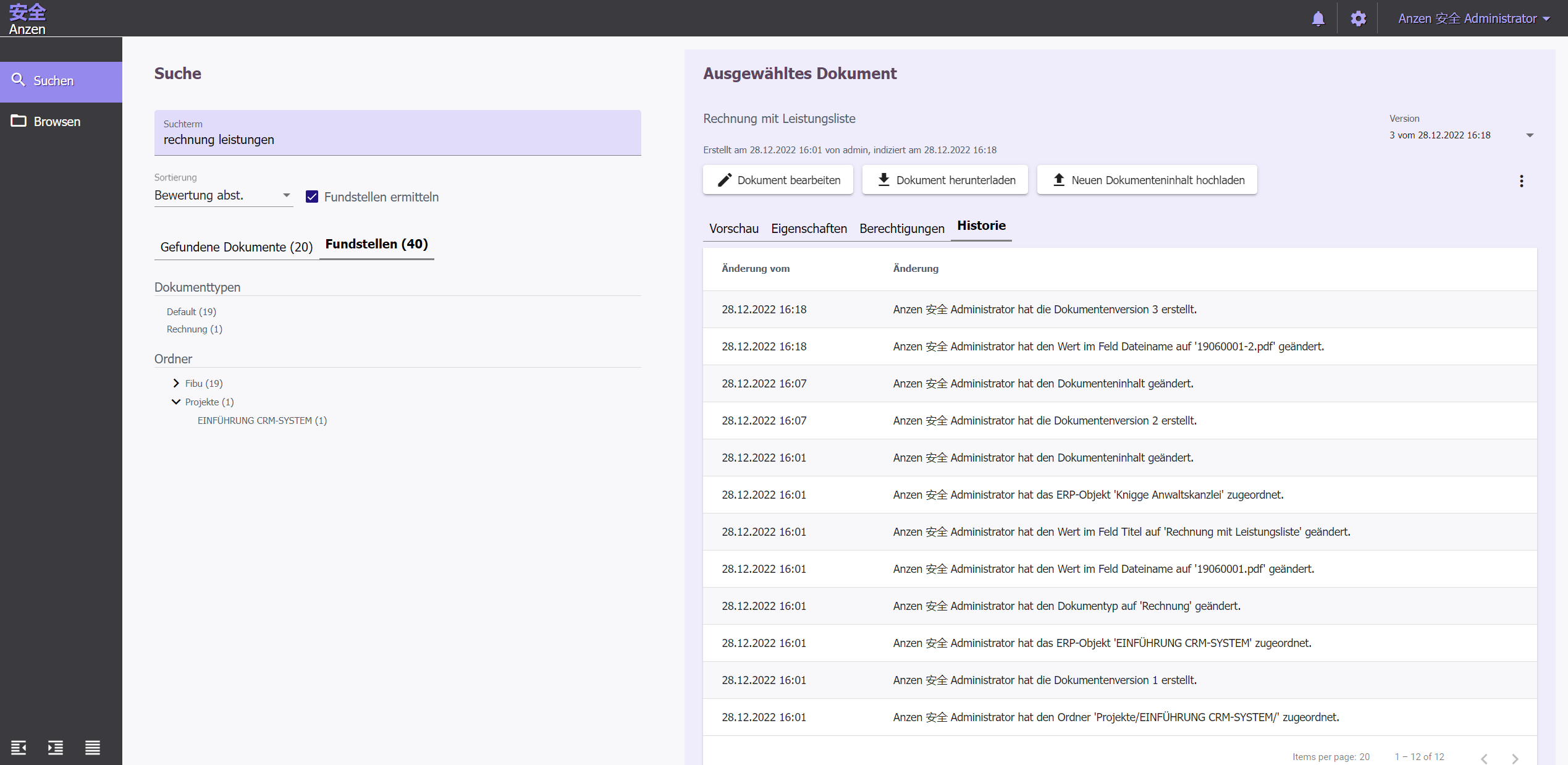The image size is (1568, 765).
Task: Click the Änderung vom column header
Action: 756,268
